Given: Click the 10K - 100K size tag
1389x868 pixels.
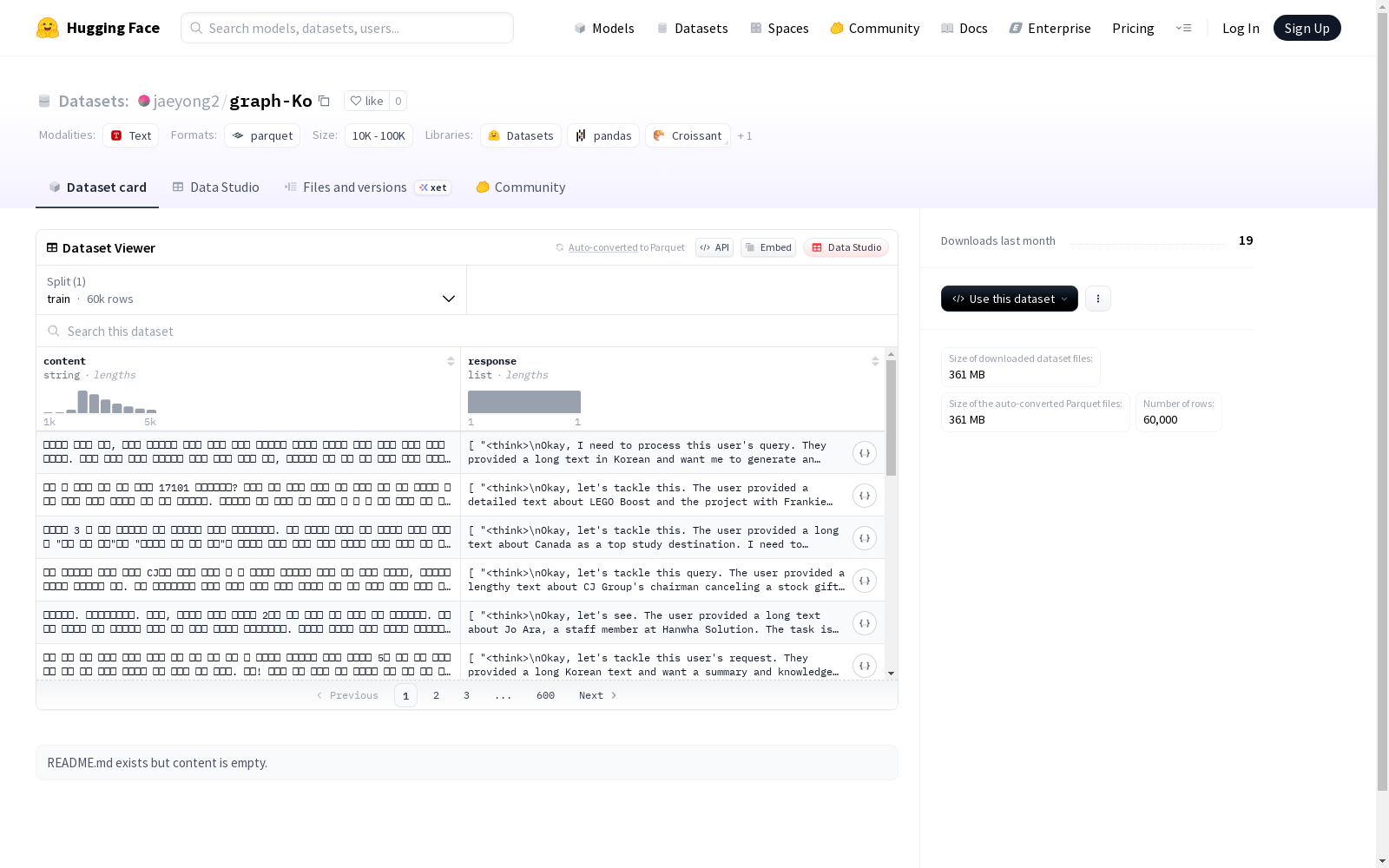Looking at the screenshot, I should click(x=379, y=135).
